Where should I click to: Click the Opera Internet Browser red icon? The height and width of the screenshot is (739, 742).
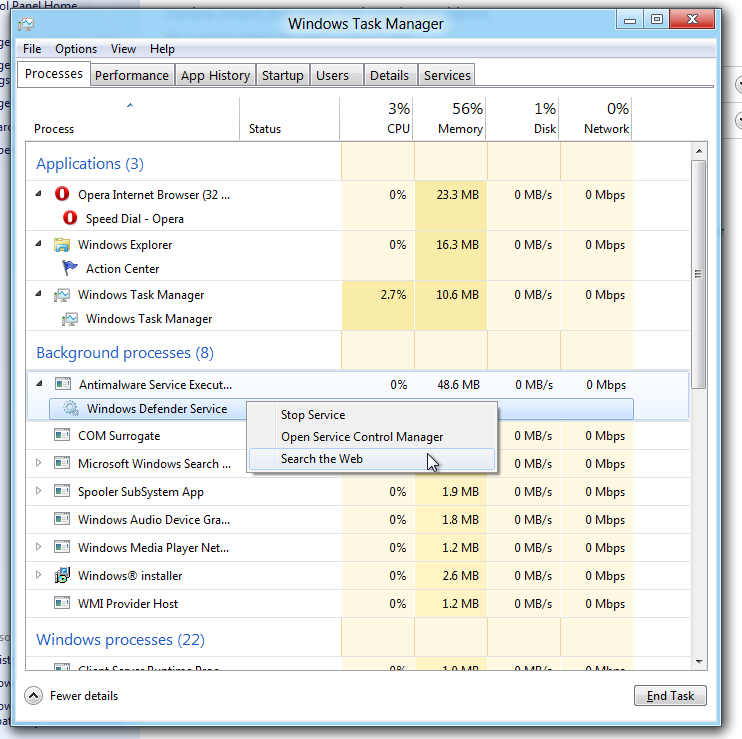pyautogui.click(x=62, y=194)
